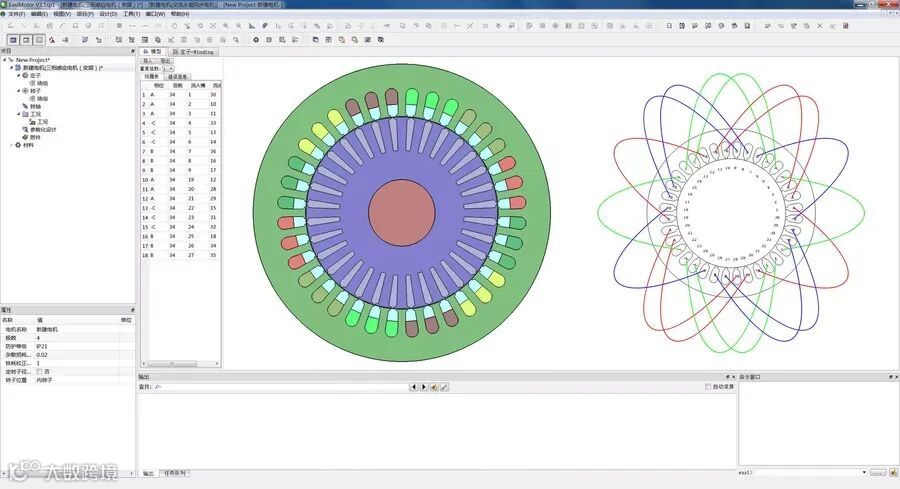Select 绕组 under 定子 in the tree
Image resolution: width=900 pixels, height=489 pixels.
pyautogui.click(x=42, y=83)
